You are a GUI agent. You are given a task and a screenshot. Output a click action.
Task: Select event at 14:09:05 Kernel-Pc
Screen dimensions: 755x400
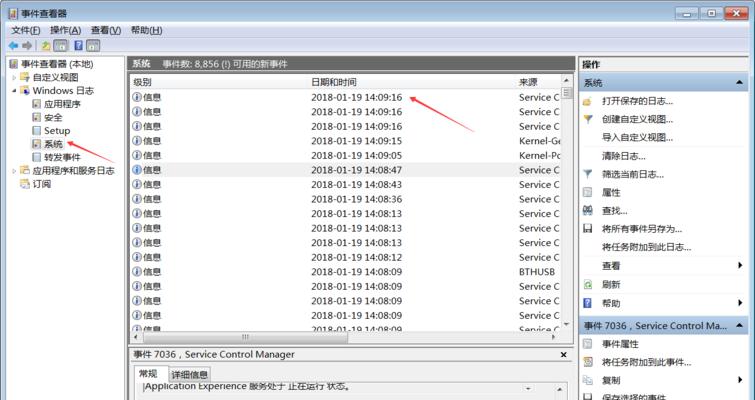[x=345, y=155]
